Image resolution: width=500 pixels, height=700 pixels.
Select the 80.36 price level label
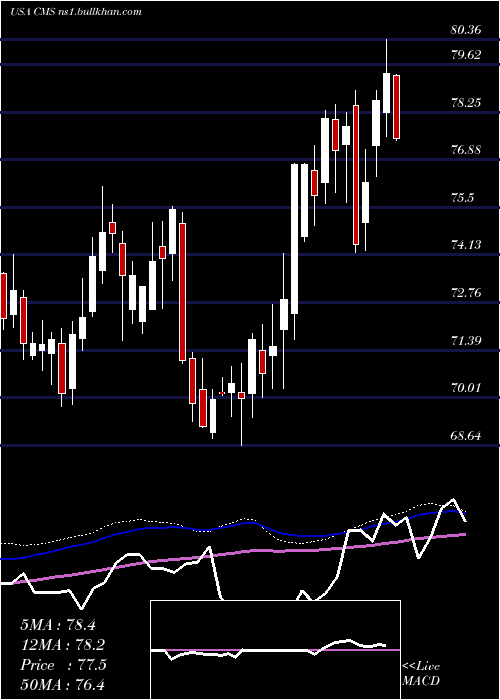466,30
